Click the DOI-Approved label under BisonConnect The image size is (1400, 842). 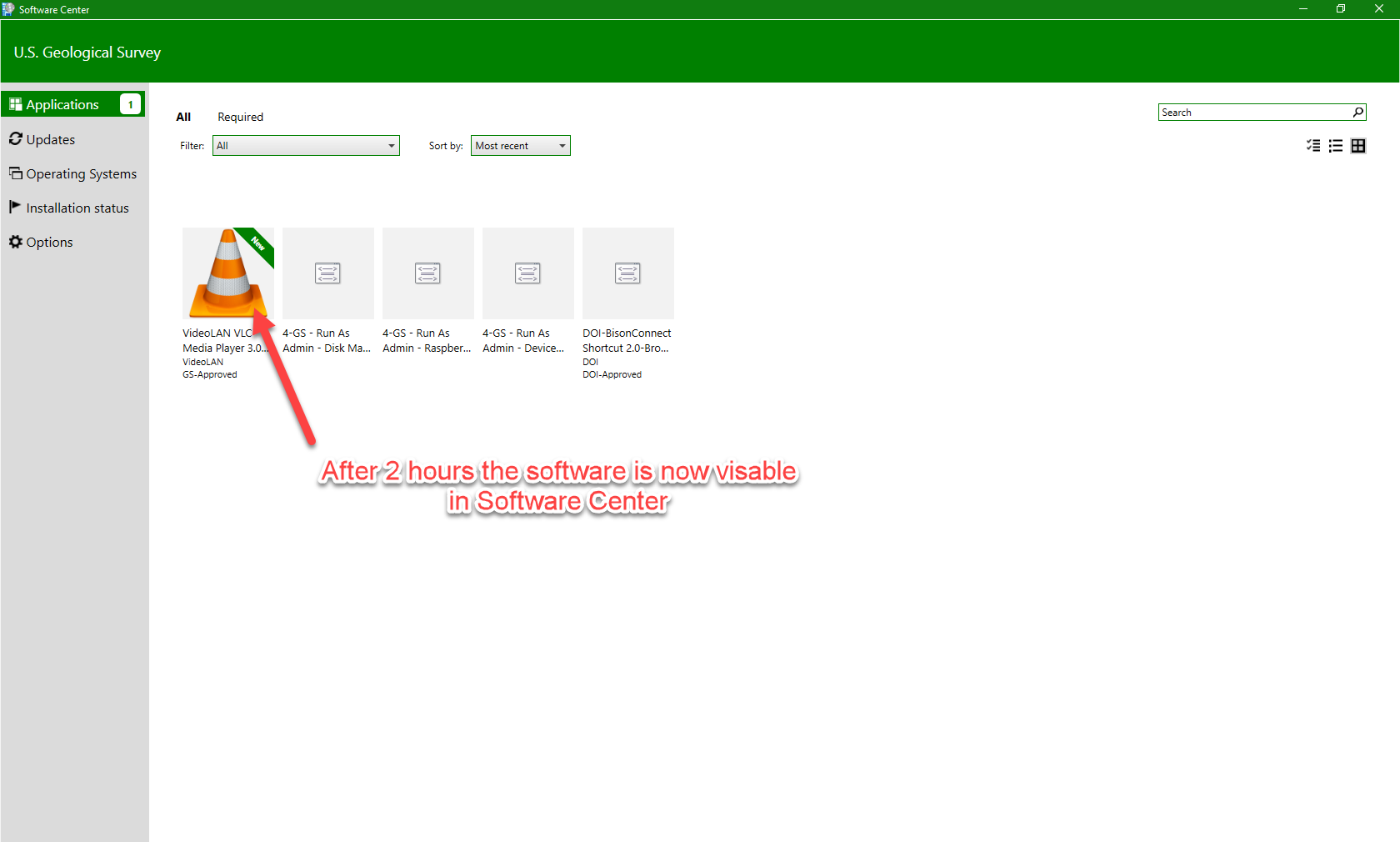tap(612, 375)
